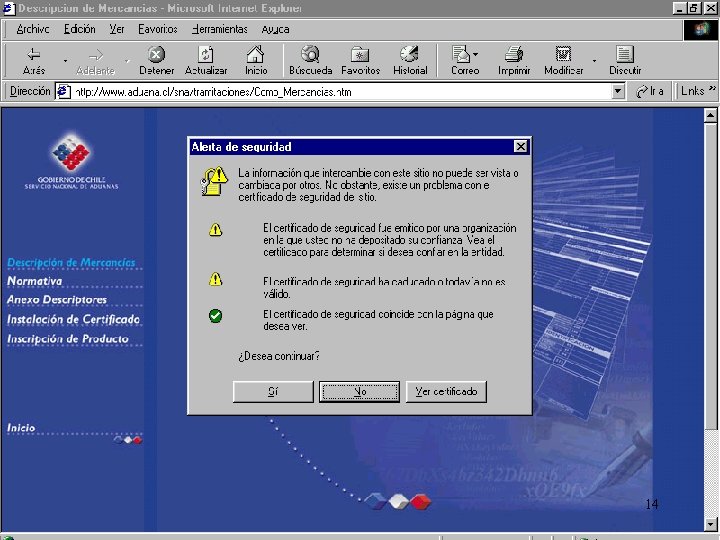The width and height of the screenshot is (720, 540).
Task: Click the Dirección label
Action: point(30,91)
